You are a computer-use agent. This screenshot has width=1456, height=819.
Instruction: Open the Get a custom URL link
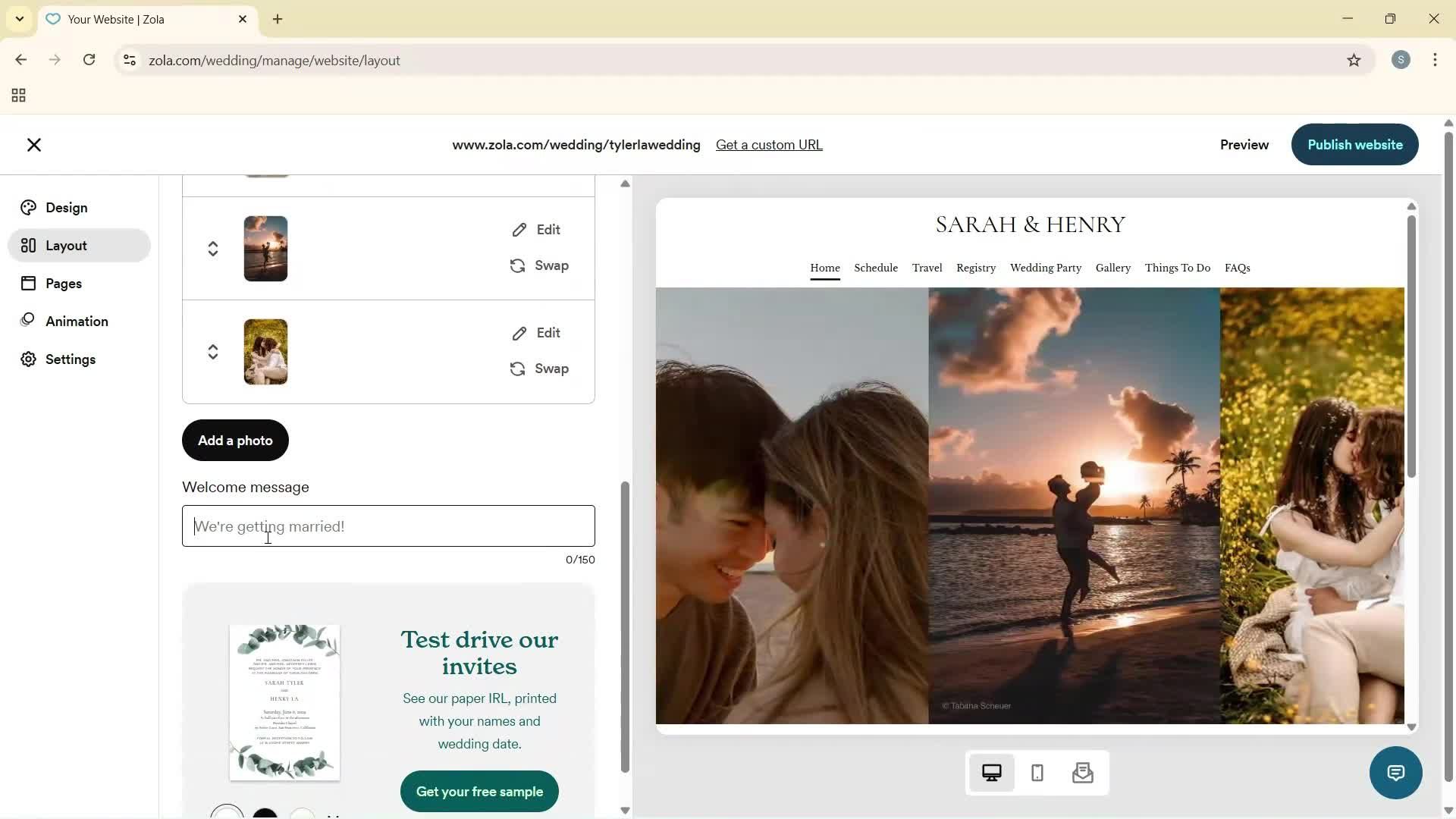pyautogui.click(x=769, y=144)
